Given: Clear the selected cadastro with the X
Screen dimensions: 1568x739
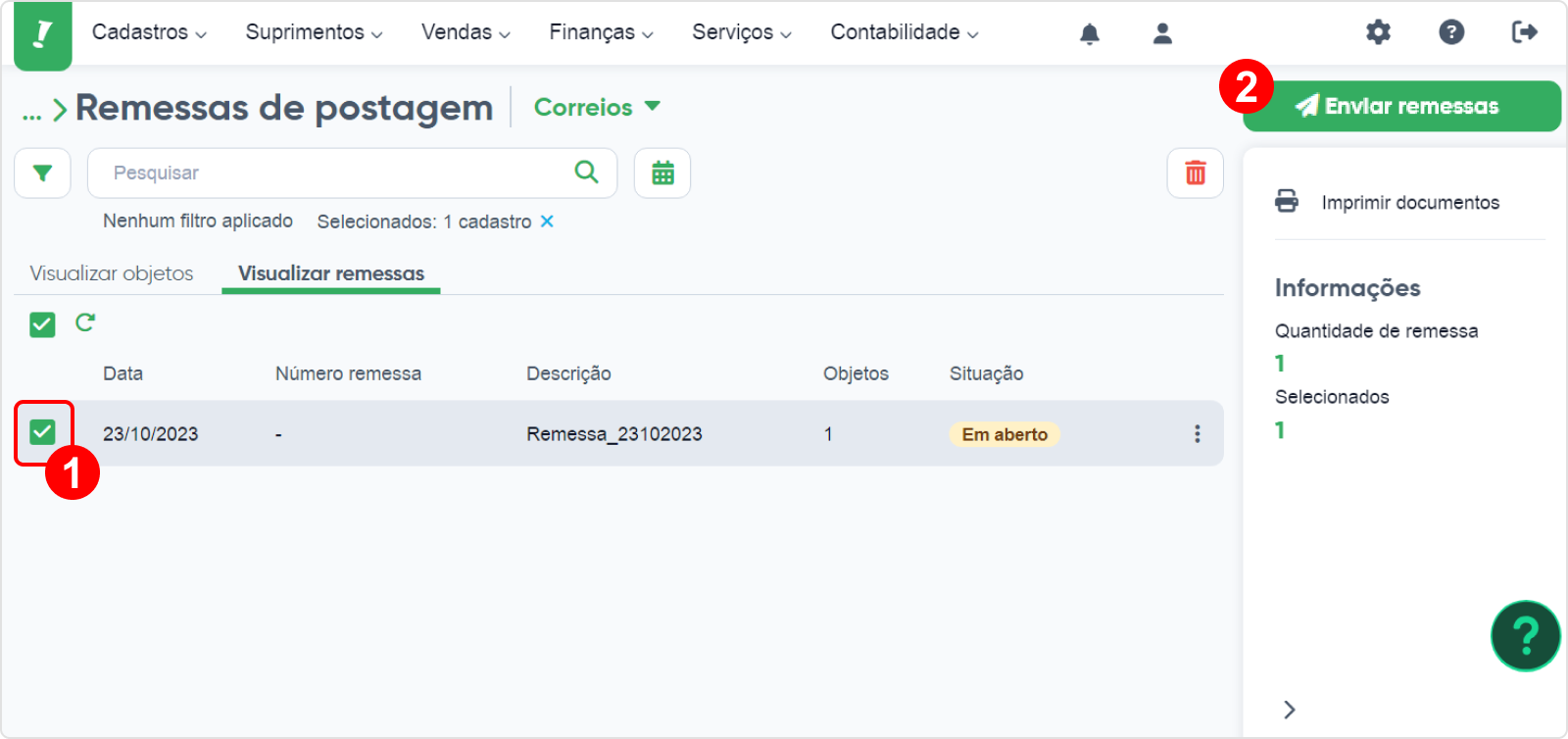Looking at the screenshot, I should [x=547, y=222].
